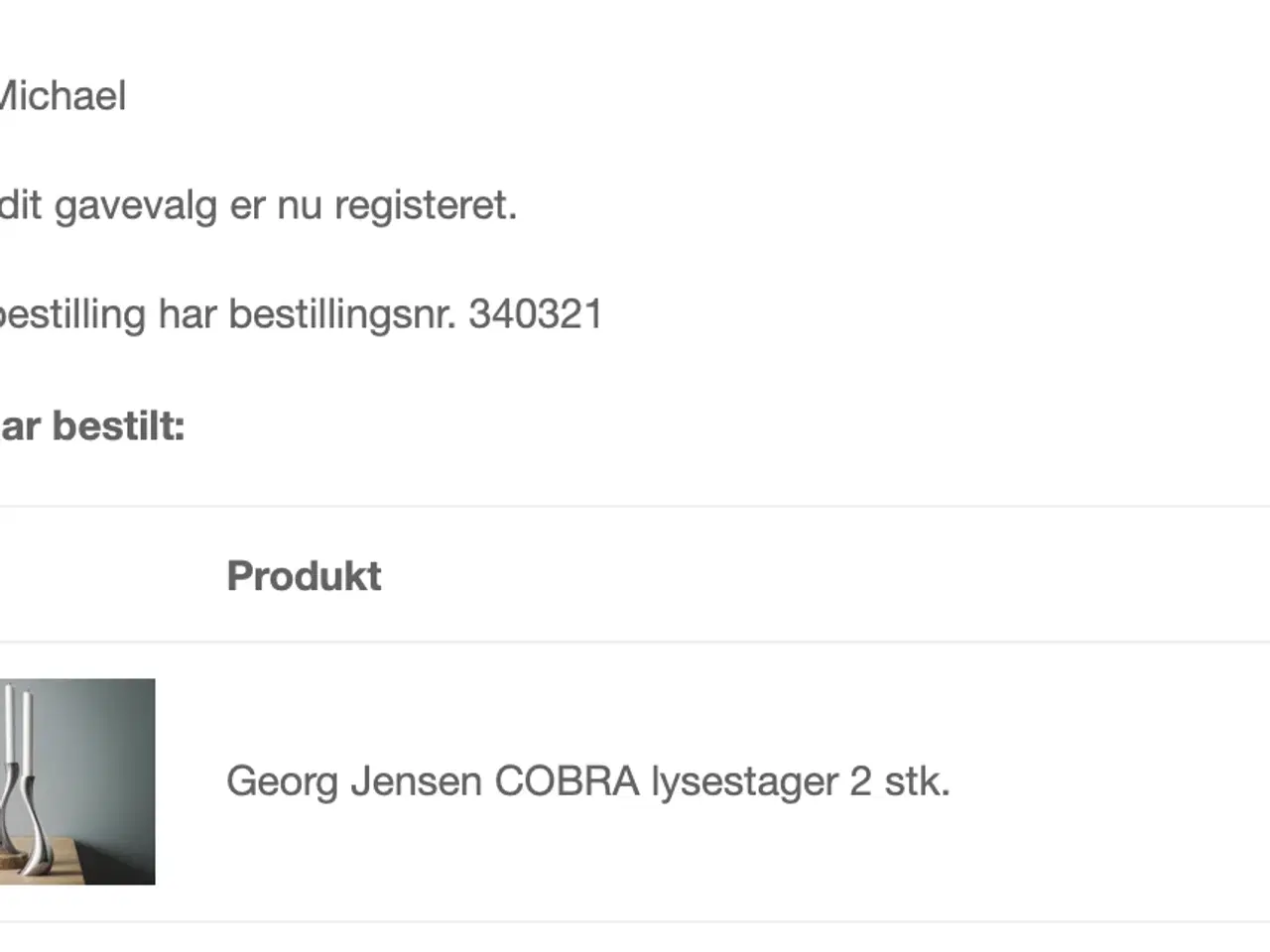
Task: Click the word "registeret" in the confirmation line
Action: click(425, 206)
